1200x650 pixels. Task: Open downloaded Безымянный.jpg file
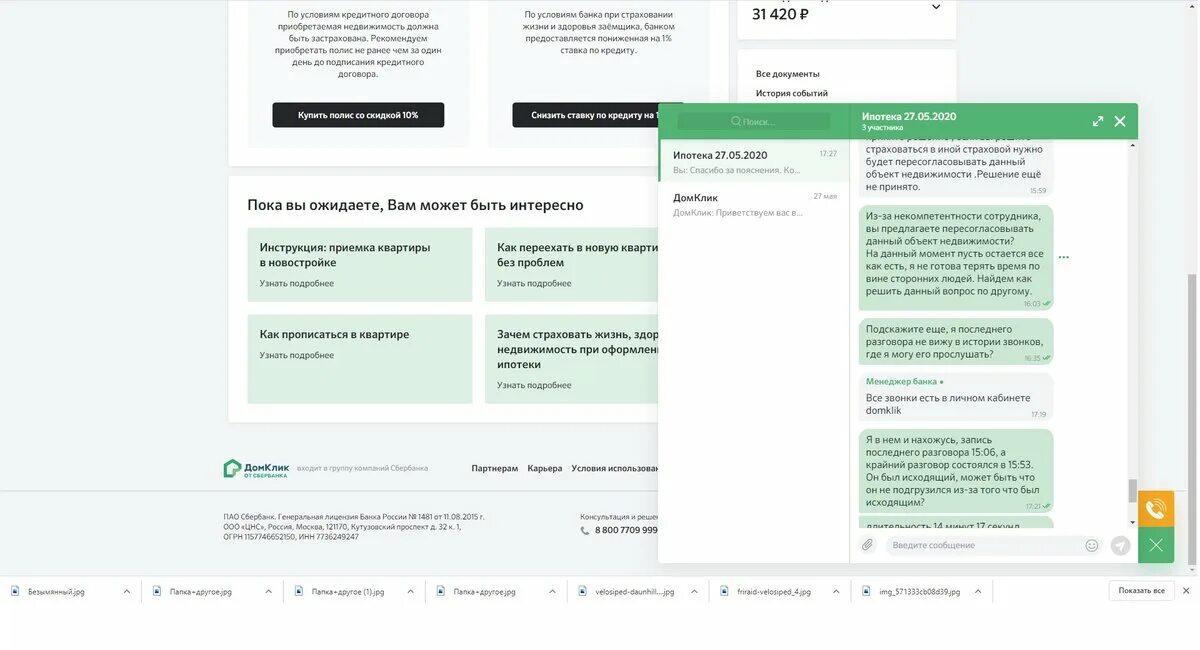click(x=56, y=591)
